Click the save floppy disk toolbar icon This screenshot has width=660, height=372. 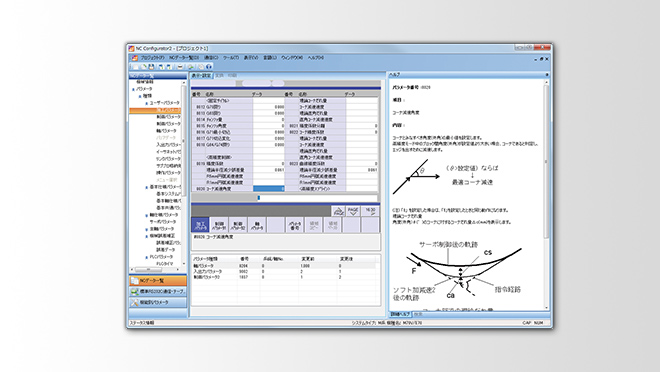[x=151, y=66]
